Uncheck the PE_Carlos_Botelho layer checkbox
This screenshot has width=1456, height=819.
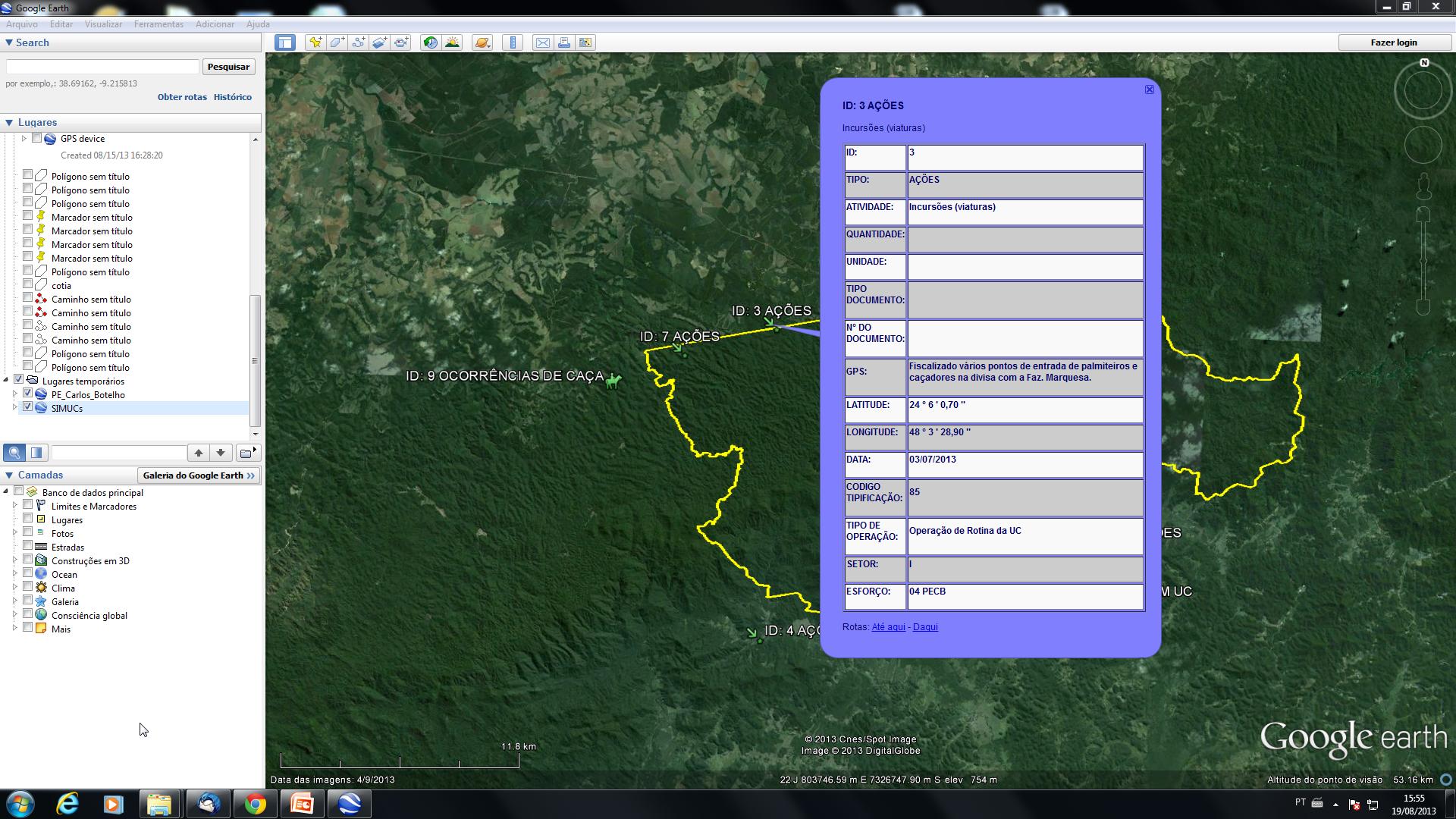27,394
